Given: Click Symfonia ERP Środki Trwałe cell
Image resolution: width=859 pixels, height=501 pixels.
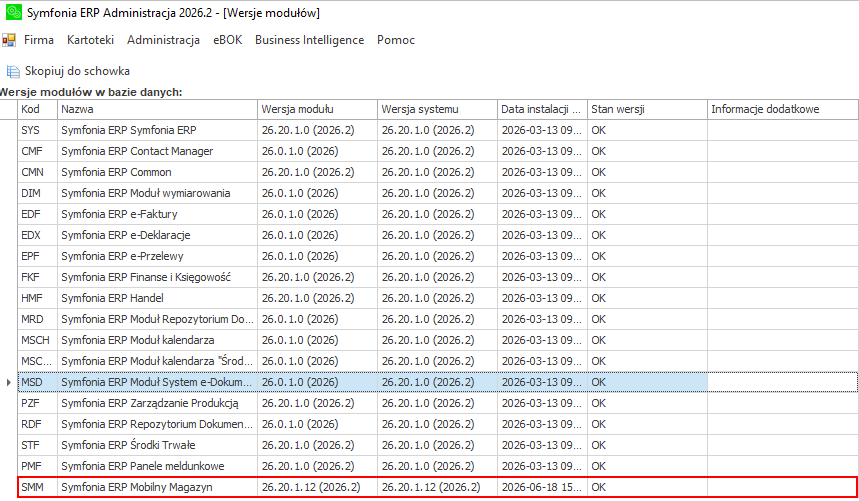Looking at the screenshot, I should pyautogui.click(x=157, y=445).
